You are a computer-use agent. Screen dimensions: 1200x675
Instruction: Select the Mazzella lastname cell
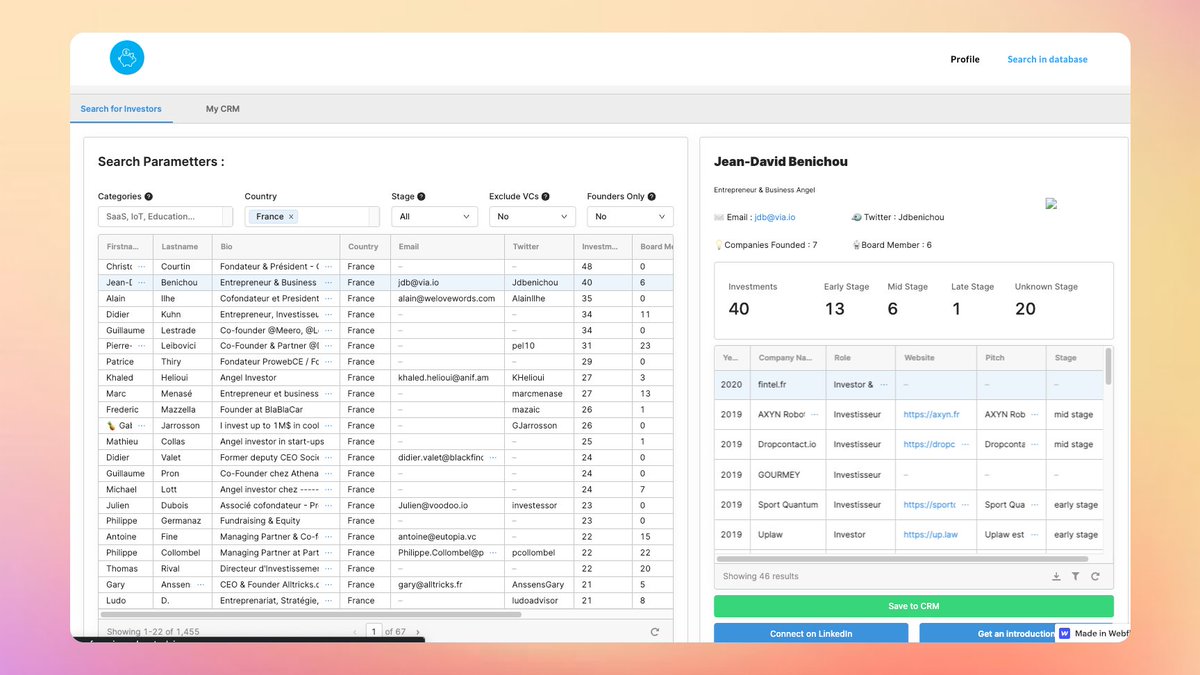click(183, 410)
